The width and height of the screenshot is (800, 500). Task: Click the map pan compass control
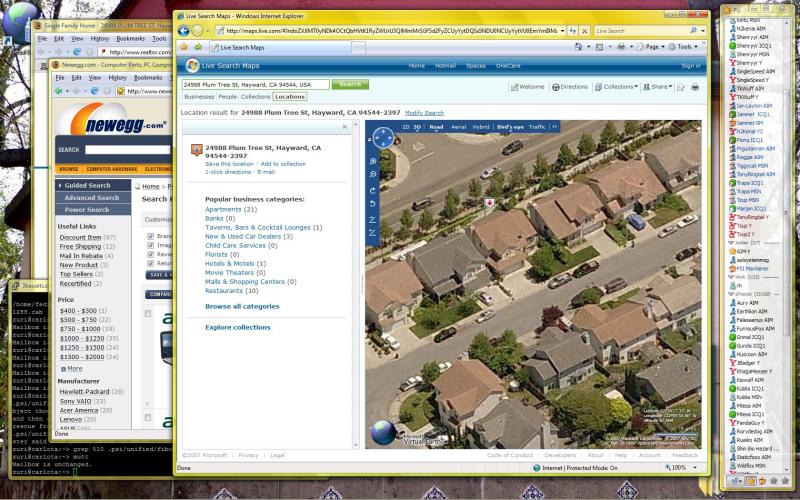382,137
